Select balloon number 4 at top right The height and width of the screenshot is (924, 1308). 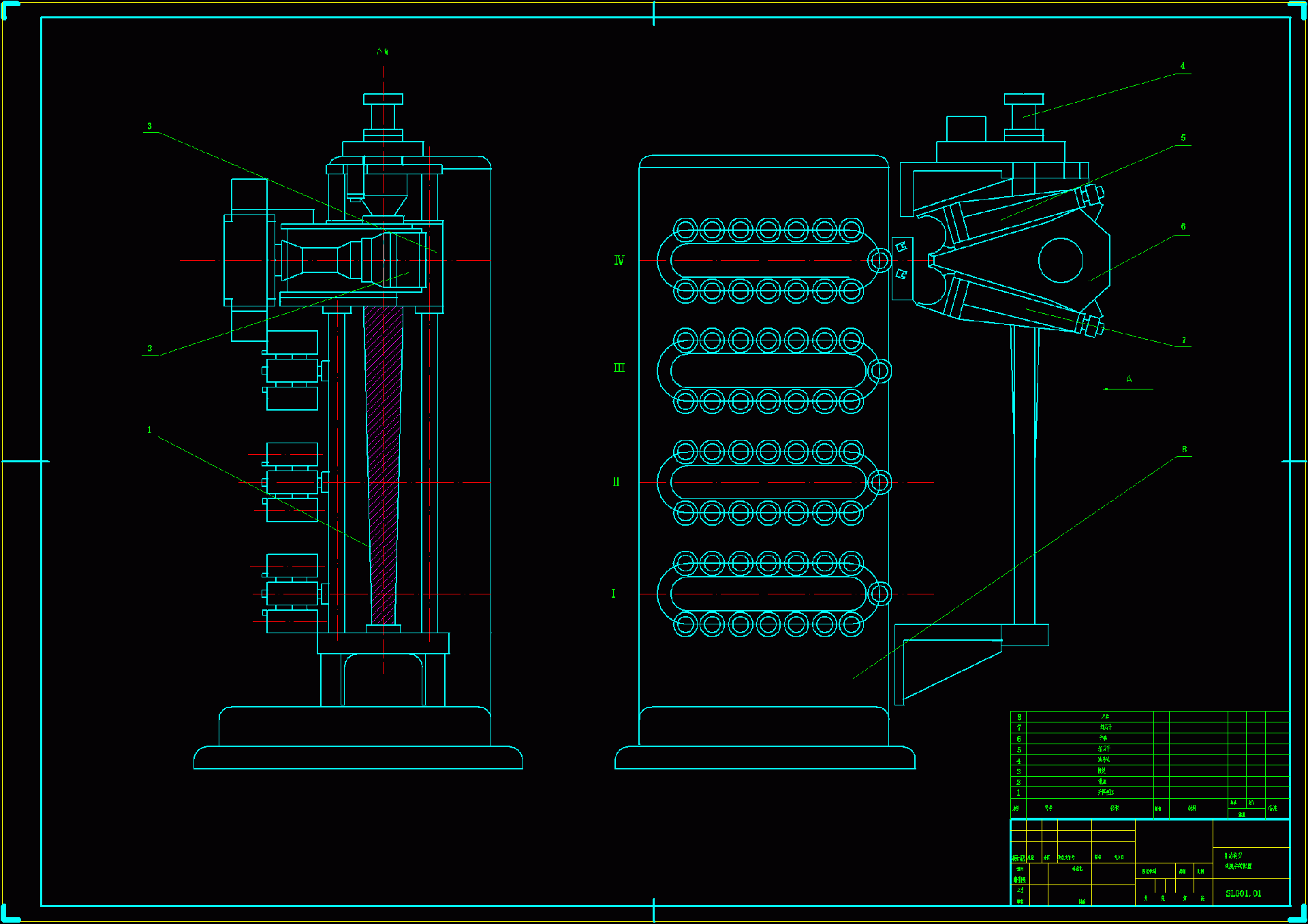(x=1183, y=66)
